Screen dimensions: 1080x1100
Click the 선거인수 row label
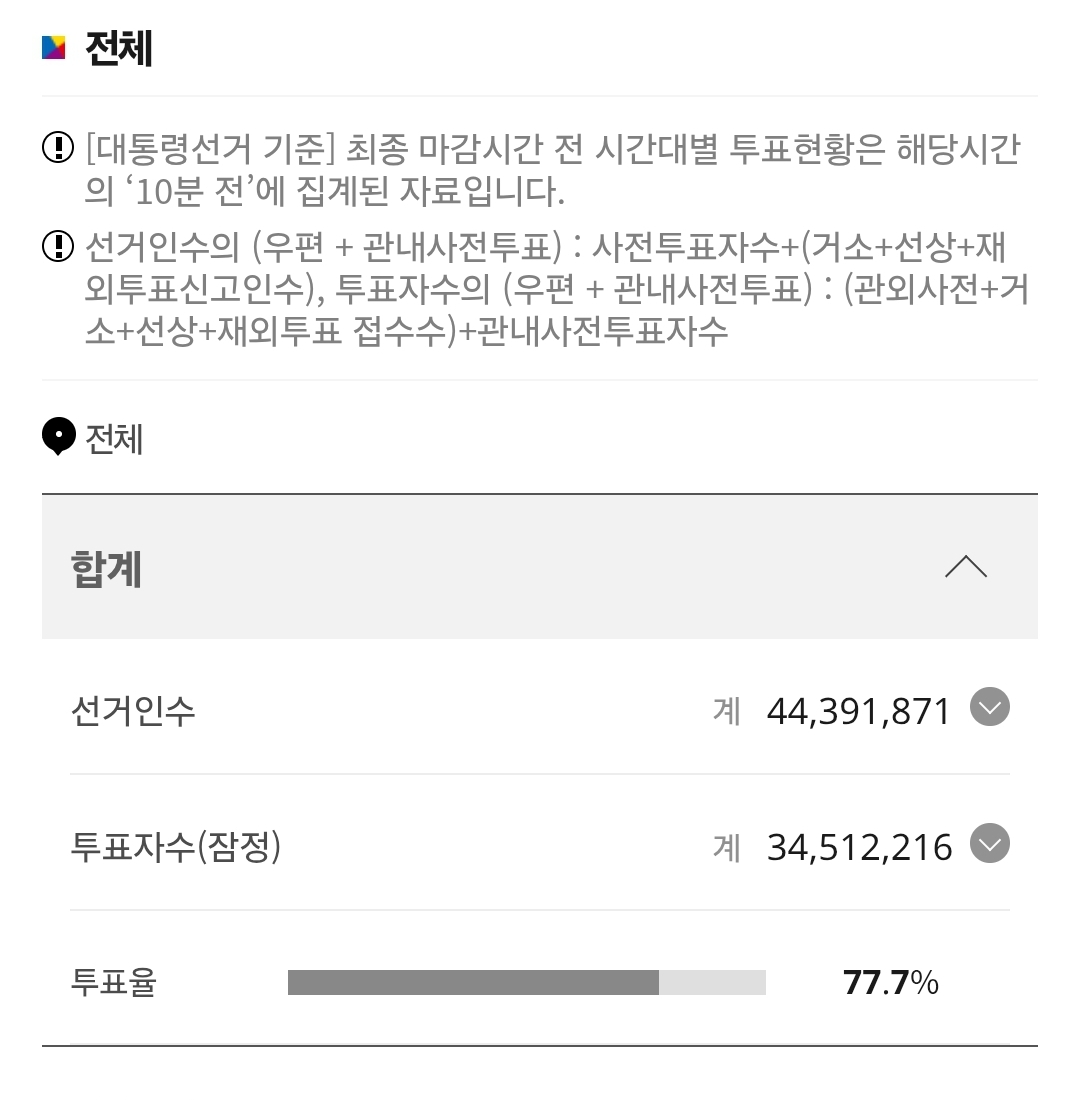[x=132, y=710]
